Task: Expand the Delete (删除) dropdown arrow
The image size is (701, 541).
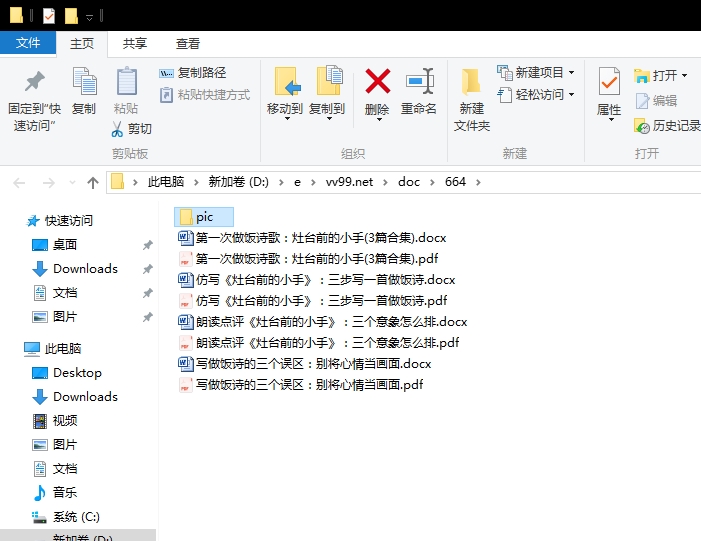Action: click(379, 119)
